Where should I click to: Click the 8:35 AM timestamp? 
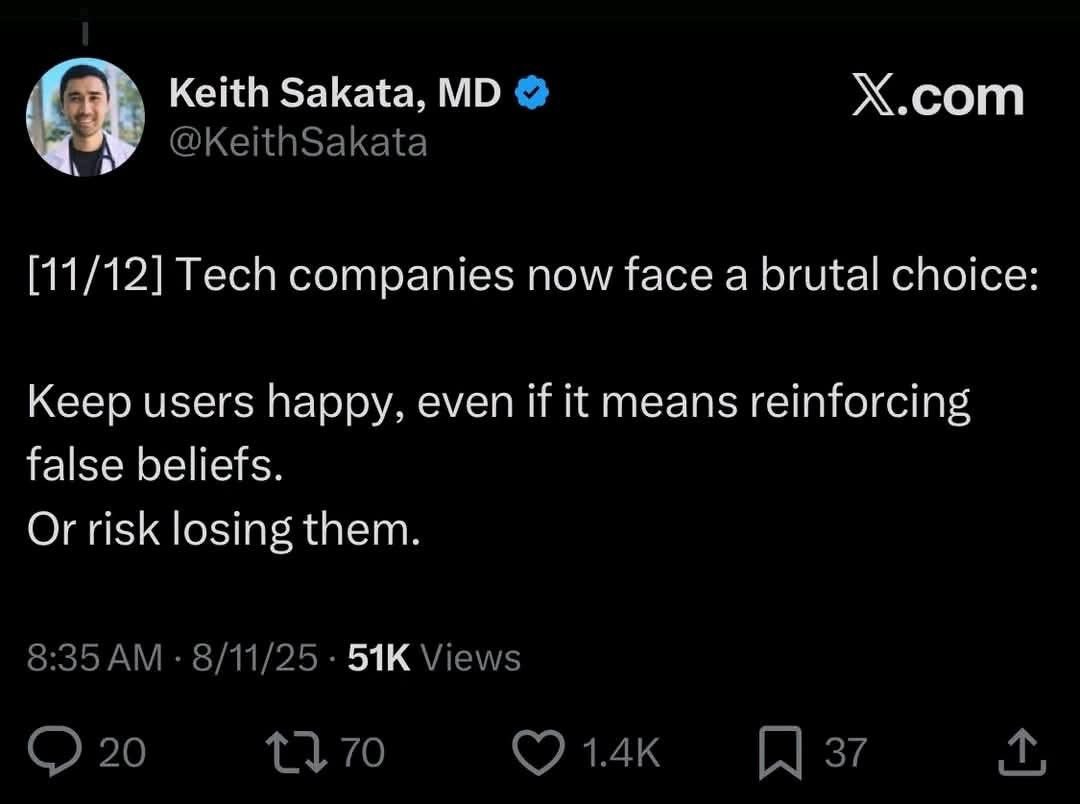tap(94, 658)
